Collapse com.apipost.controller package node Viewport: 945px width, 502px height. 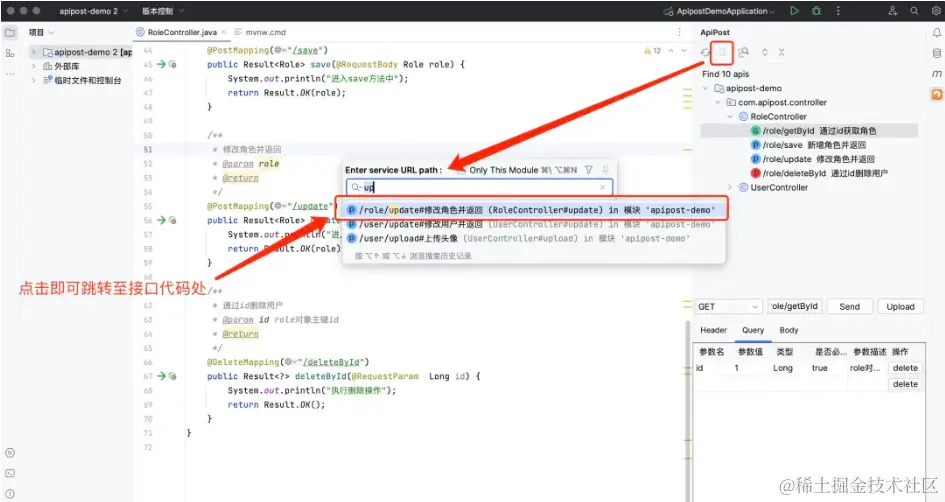[718, 102]
